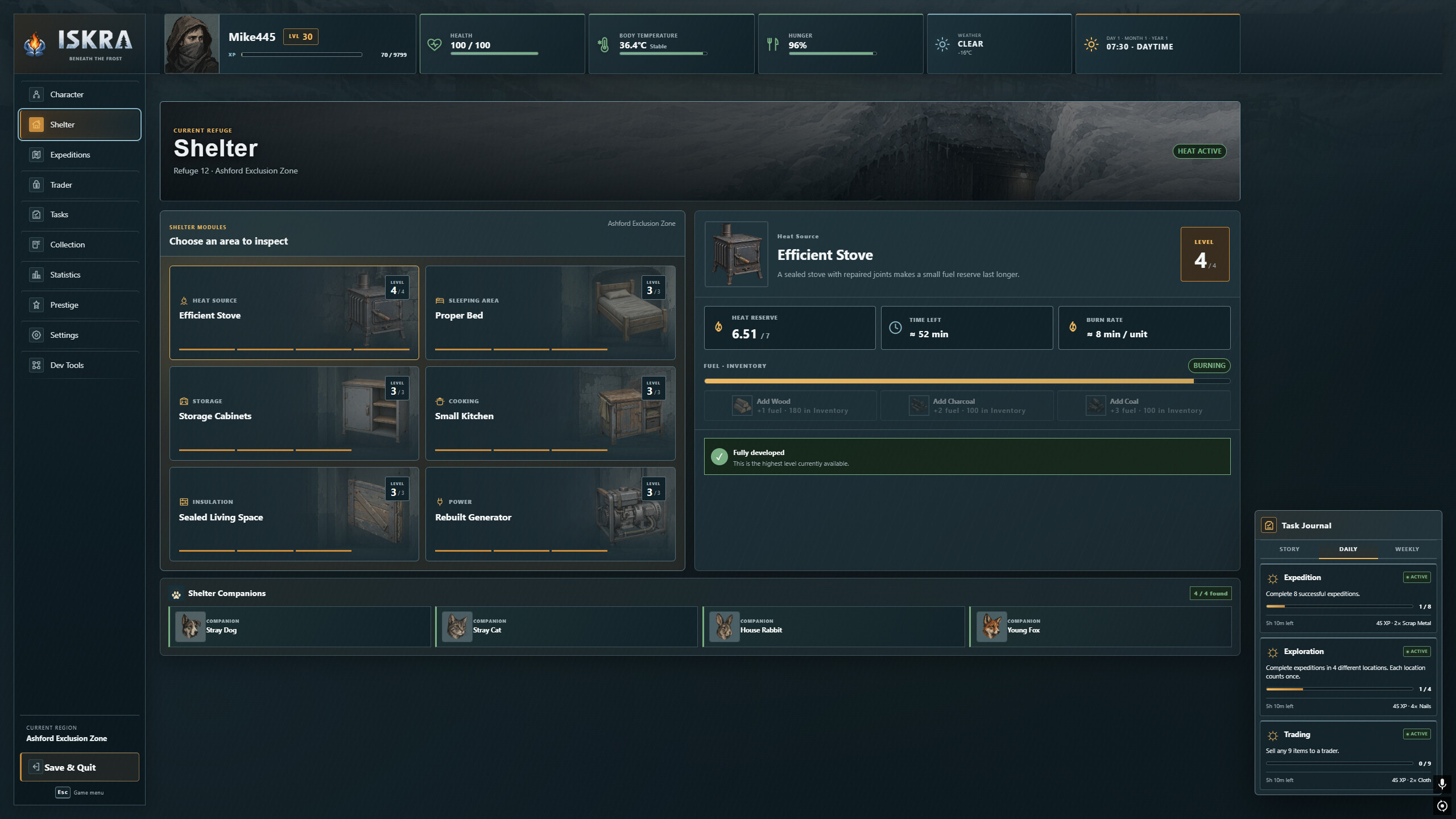
Task: Open the Task Journal clipboard icon
Action: pyautogui.click(x=1269, y=526)
